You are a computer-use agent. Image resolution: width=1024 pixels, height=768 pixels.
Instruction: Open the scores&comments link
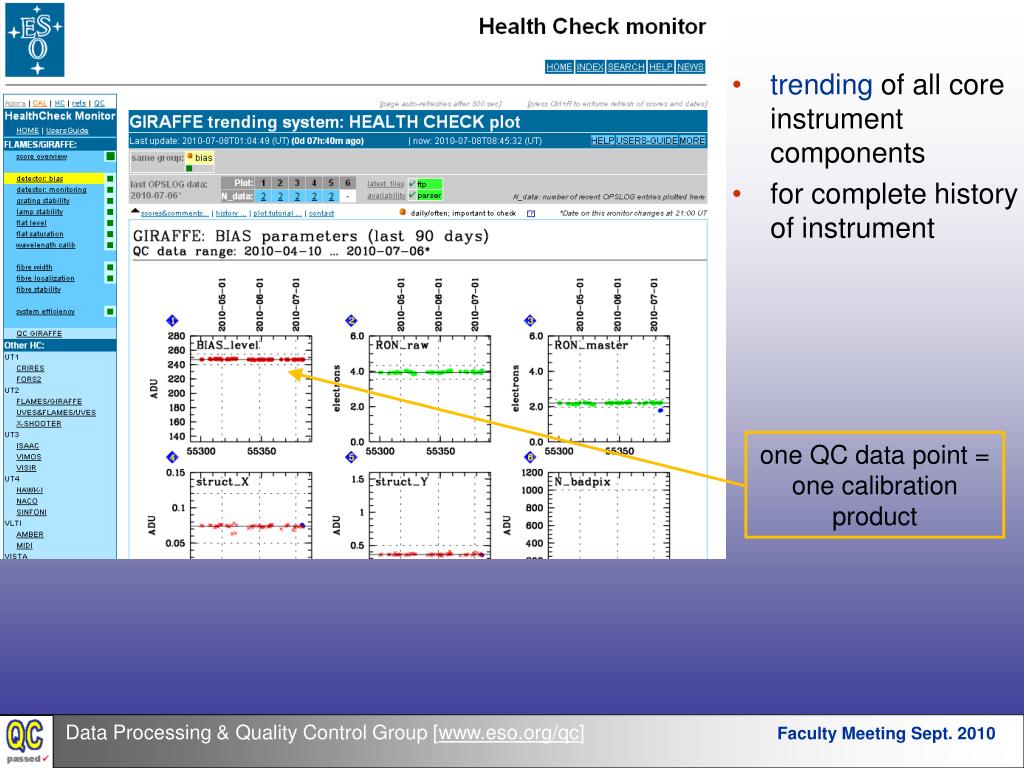click(175, 214)
